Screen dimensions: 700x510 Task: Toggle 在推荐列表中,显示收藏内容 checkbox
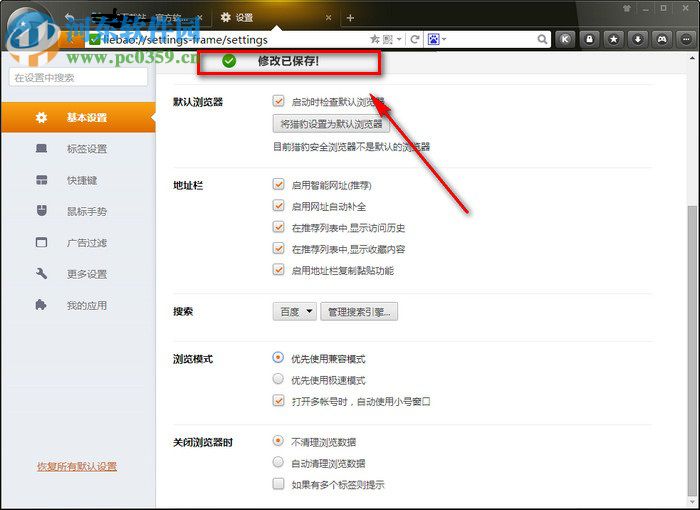tap(279, 248)
